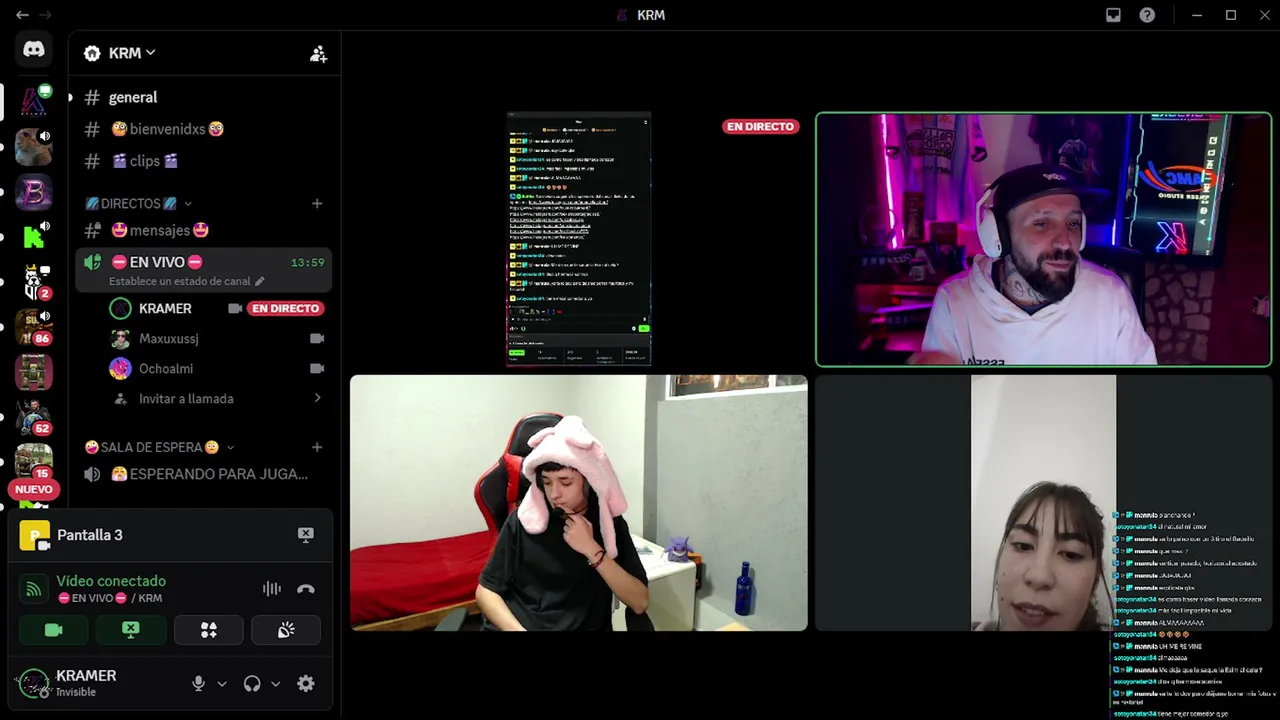This screenshot has width=1280, height=720.
Task: Open the Video conectado connection details
Action: [111, 581]
